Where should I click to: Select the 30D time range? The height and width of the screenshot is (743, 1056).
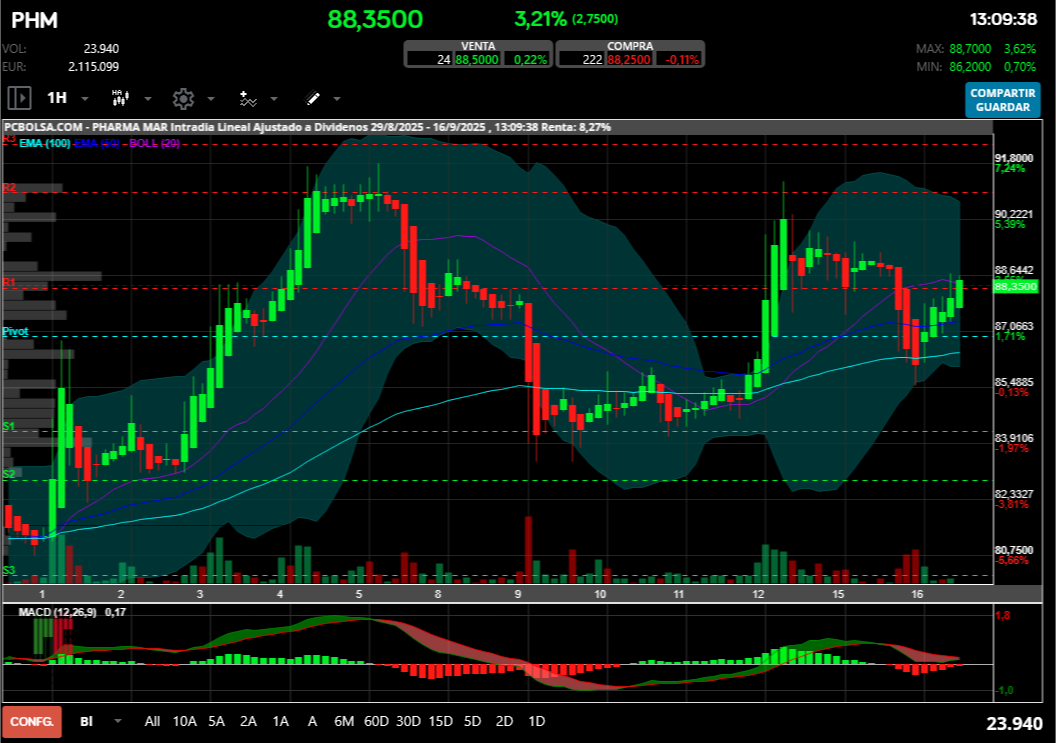pos(408,721)
